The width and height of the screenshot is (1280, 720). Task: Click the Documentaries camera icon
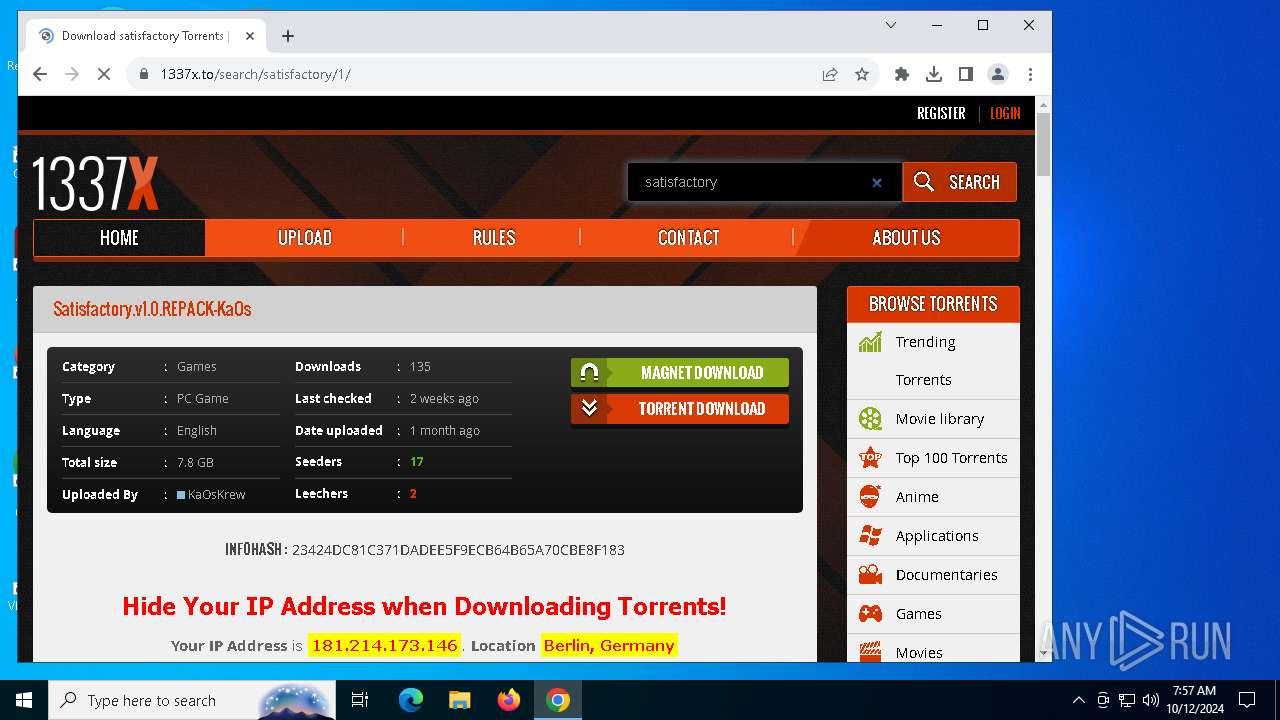pyautogui.click(x=870, y=575)
